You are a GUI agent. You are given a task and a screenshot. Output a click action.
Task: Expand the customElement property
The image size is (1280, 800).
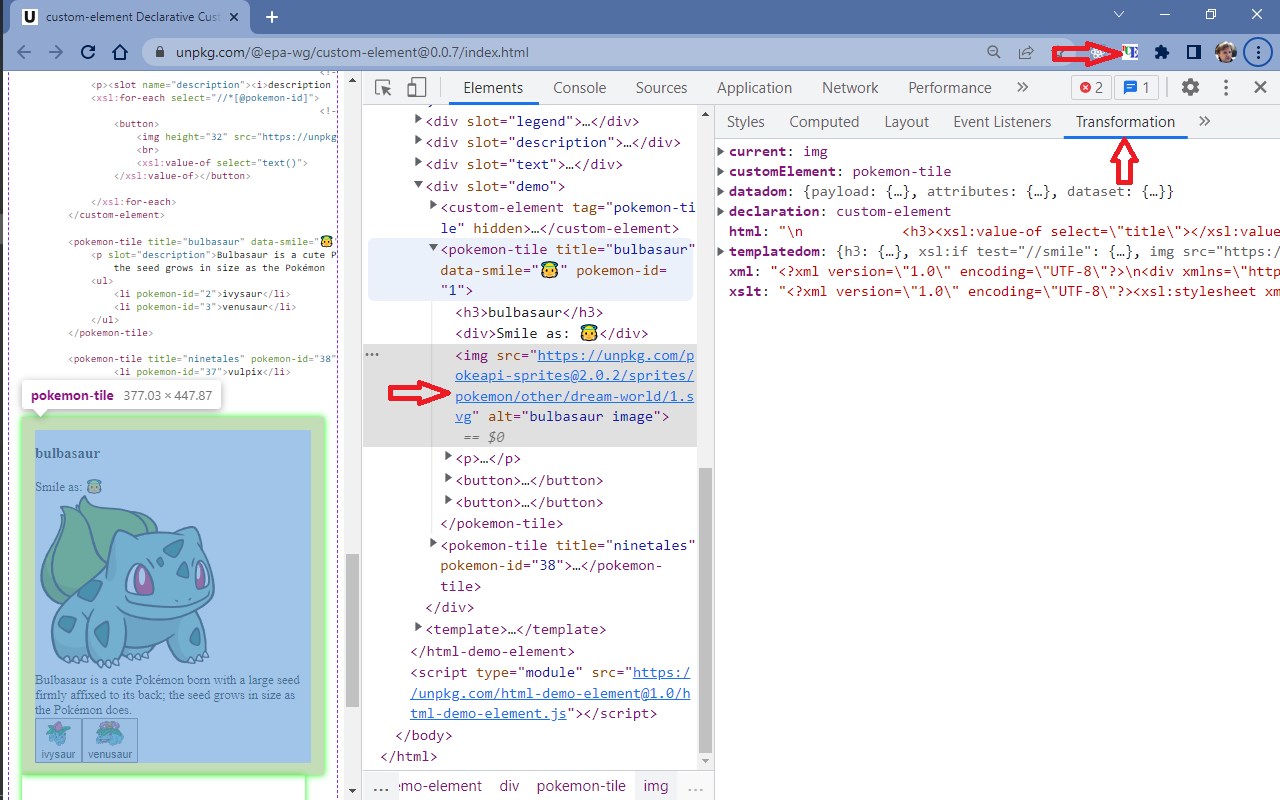tap(721, 171)
